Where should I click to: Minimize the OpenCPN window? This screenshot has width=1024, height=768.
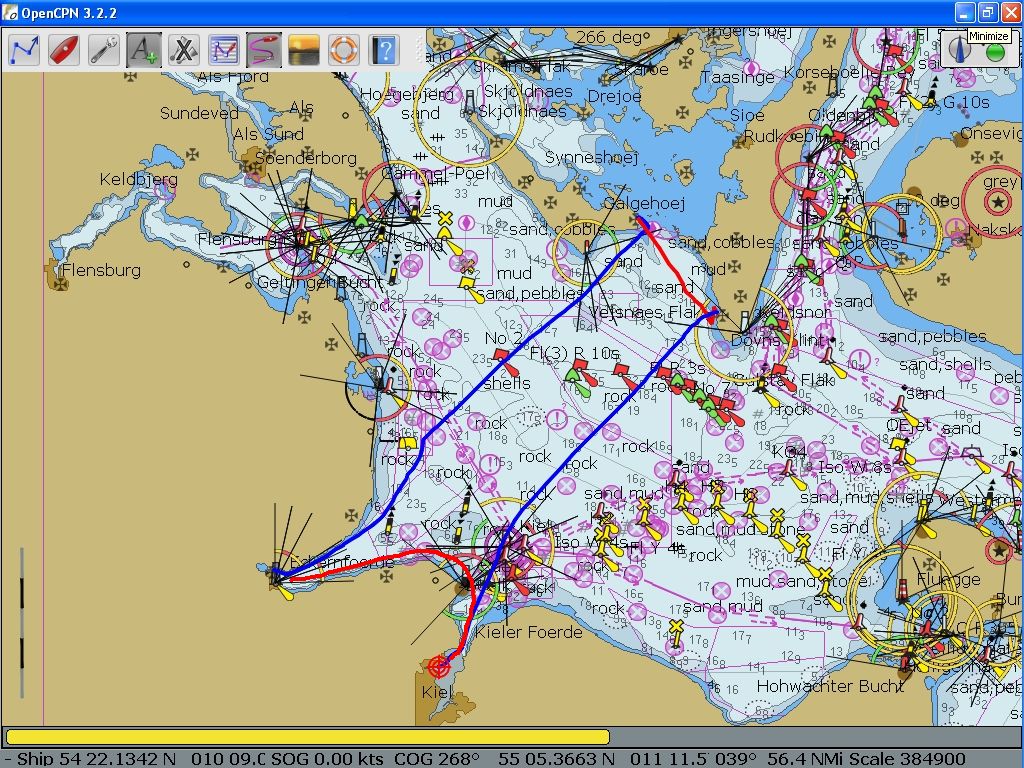965,12
